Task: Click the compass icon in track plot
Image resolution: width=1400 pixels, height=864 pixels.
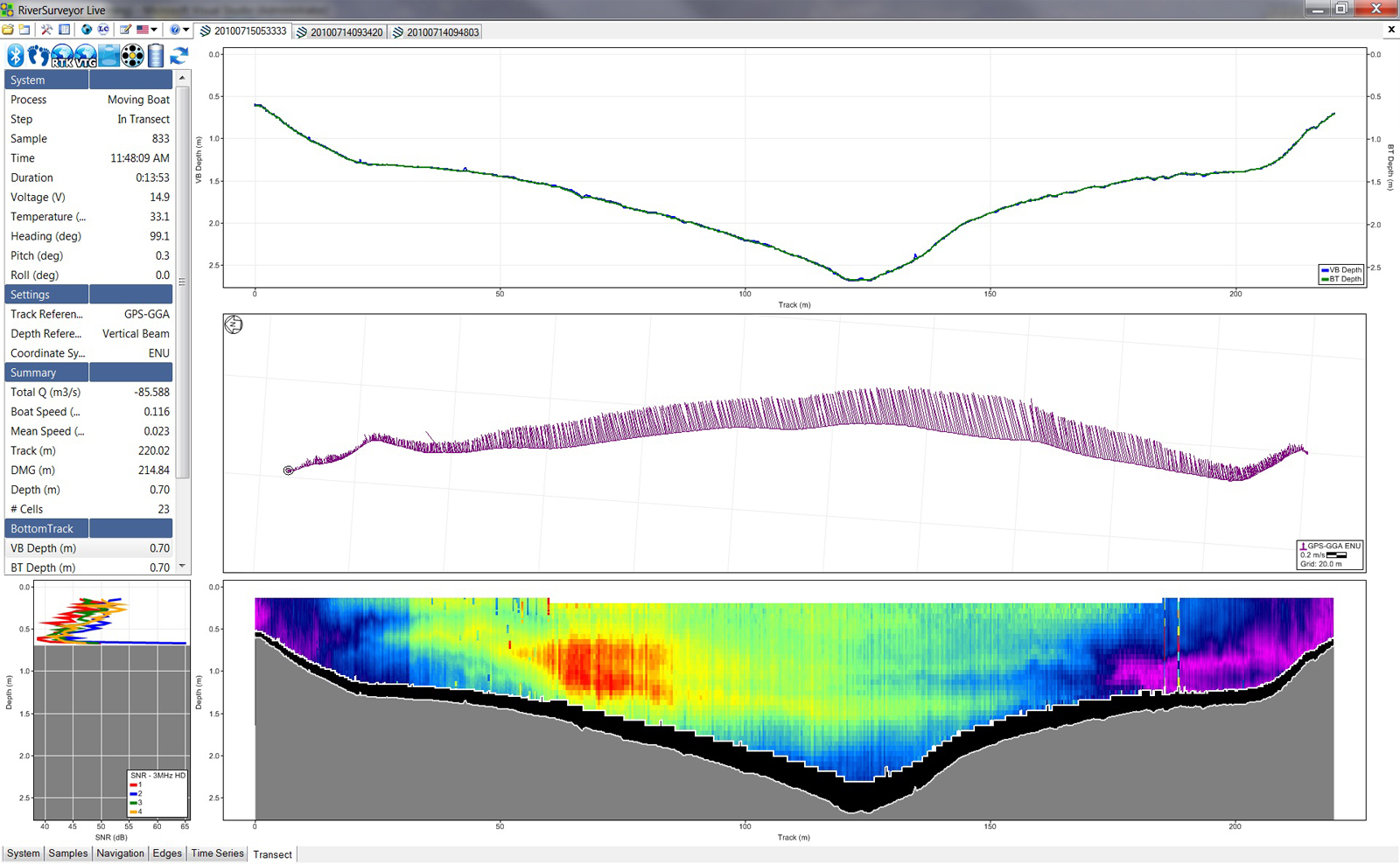Action: pyautogui.click(x=234, y=325)
